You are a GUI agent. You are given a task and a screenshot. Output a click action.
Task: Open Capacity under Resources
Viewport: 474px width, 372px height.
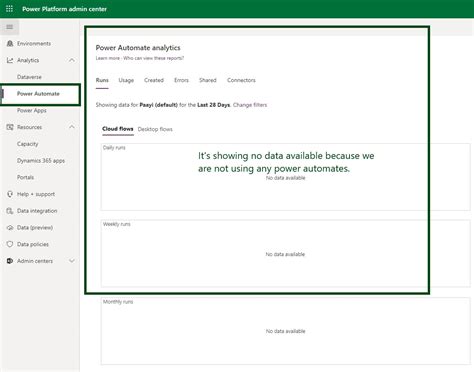(28, 144)
